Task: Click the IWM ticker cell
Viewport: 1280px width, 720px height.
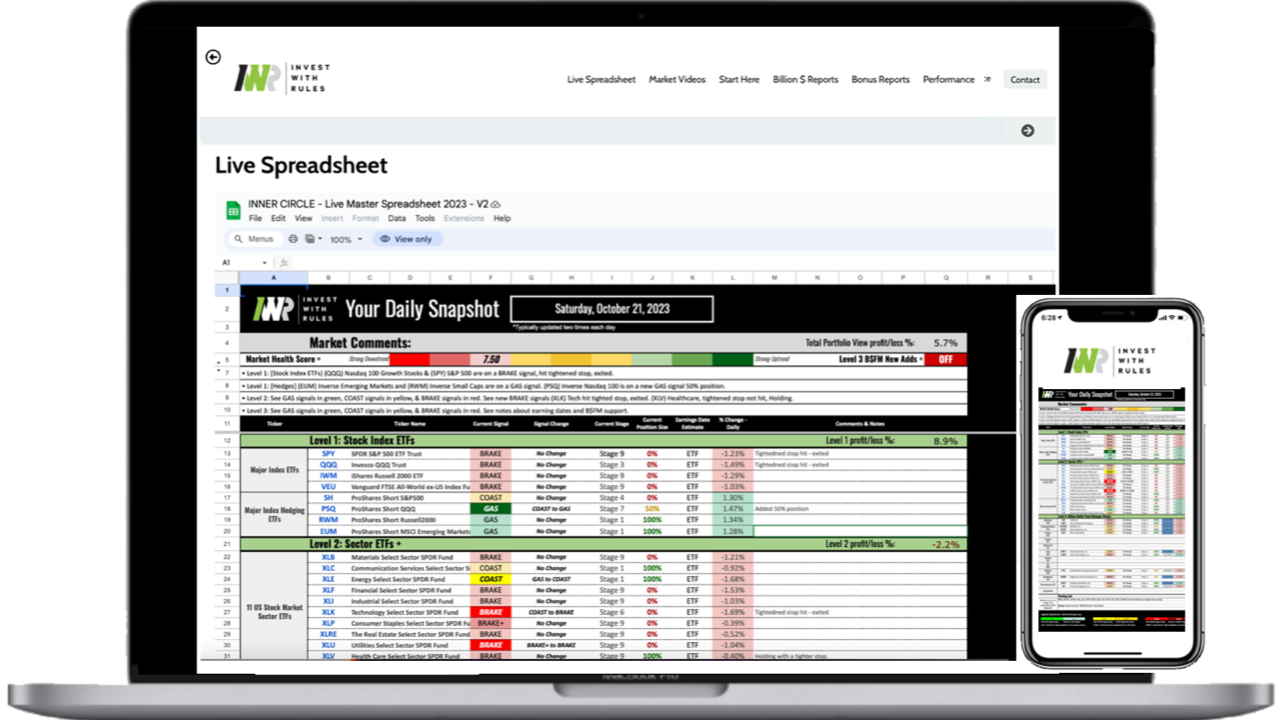Action: 328,476
